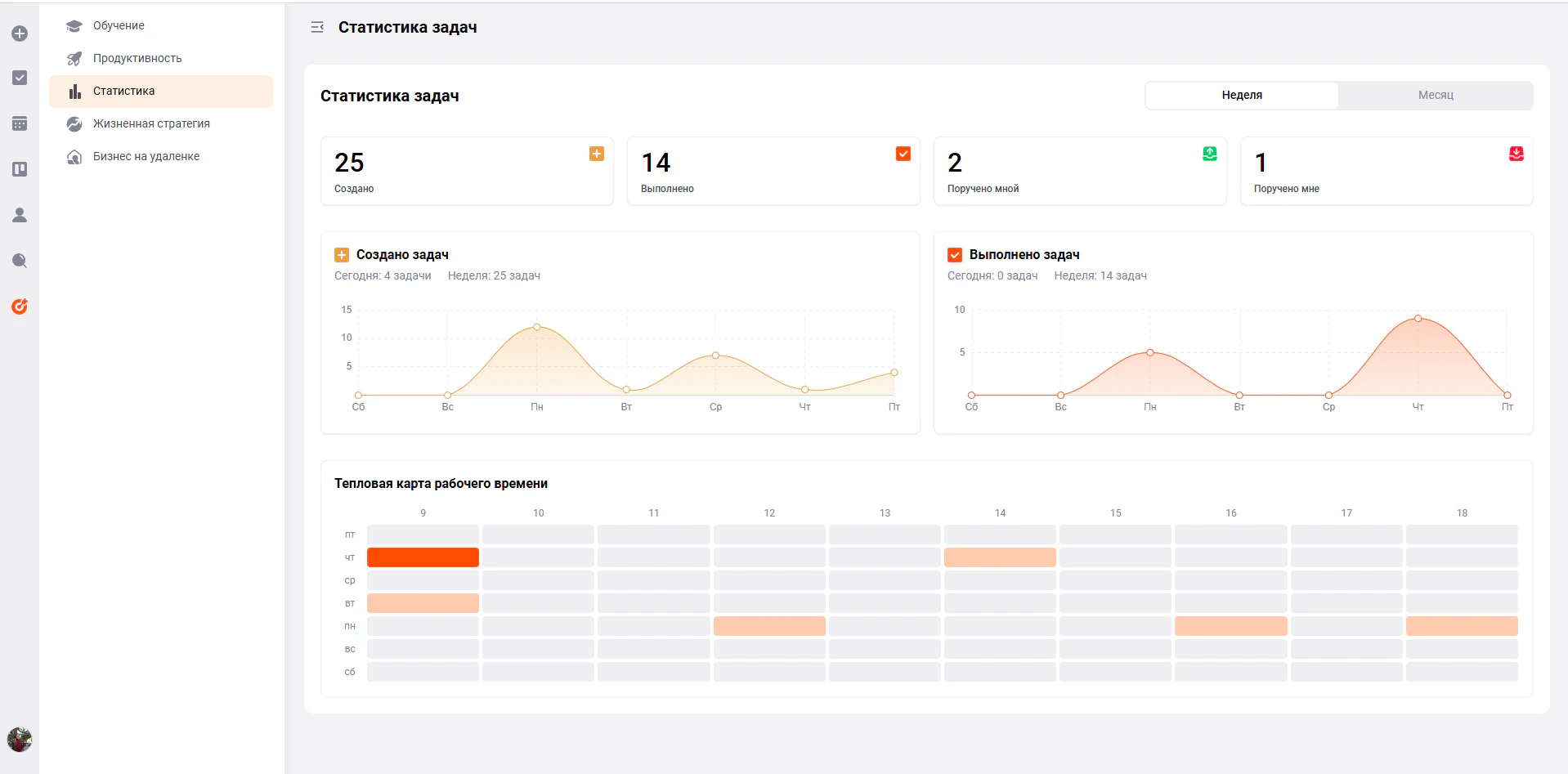This screenshot has width=1568, height=774.
Task: Switch to the Месяц tab
Action: pos(1436,95)
